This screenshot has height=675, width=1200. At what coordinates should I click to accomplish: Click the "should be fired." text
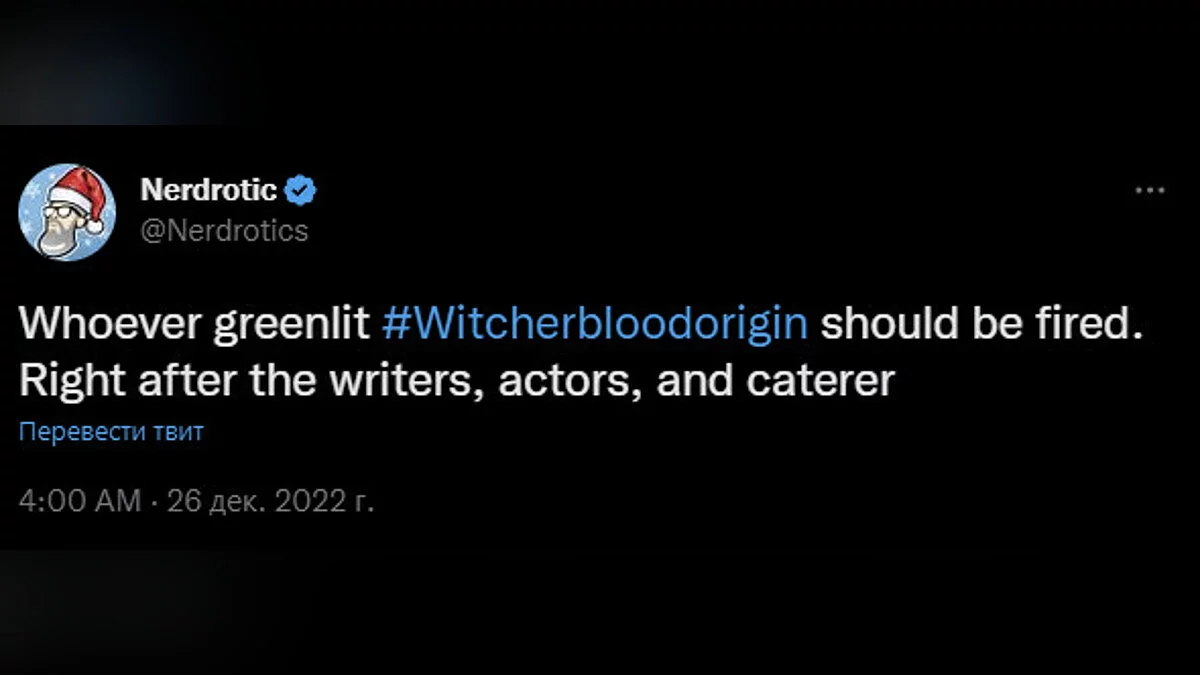click(980, 325)
